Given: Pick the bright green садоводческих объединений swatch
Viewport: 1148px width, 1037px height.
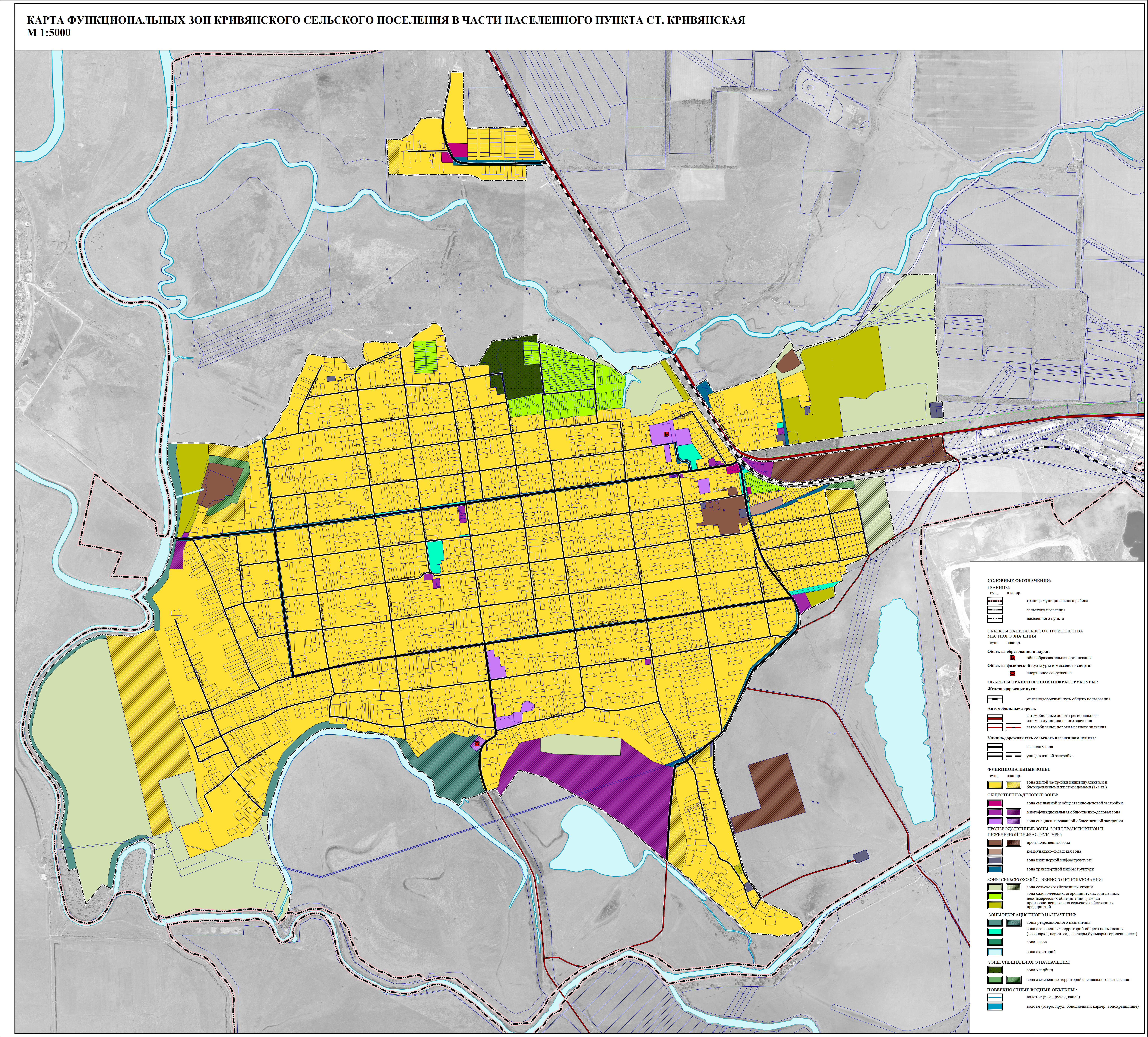Looking at the screenshot, I should [995, 896].
